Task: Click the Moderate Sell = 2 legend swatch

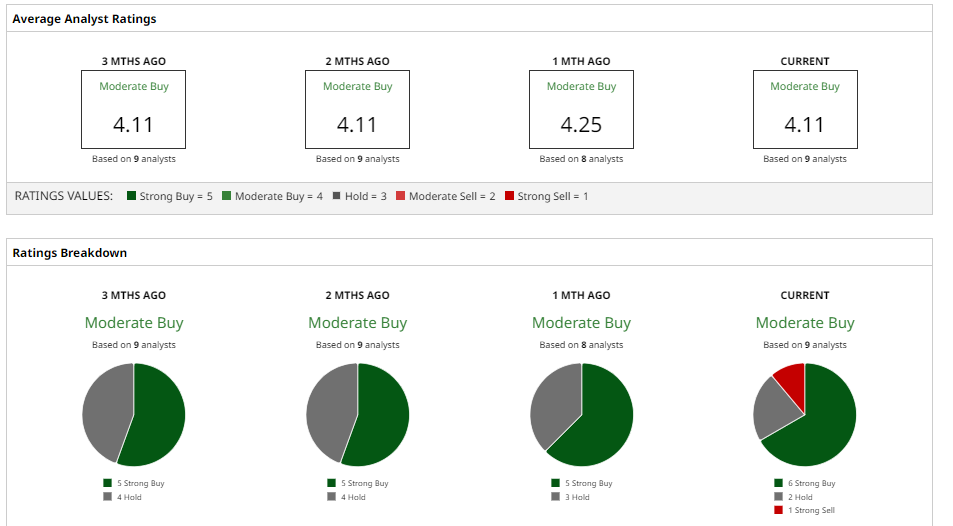Action: click(400, 197)
